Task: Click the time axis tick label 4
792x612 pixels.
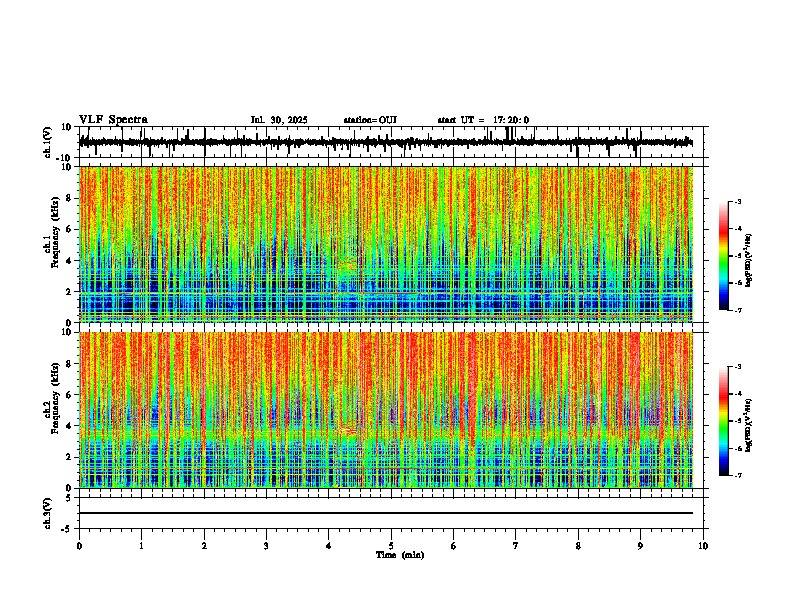Action: [x=329, y=546]
